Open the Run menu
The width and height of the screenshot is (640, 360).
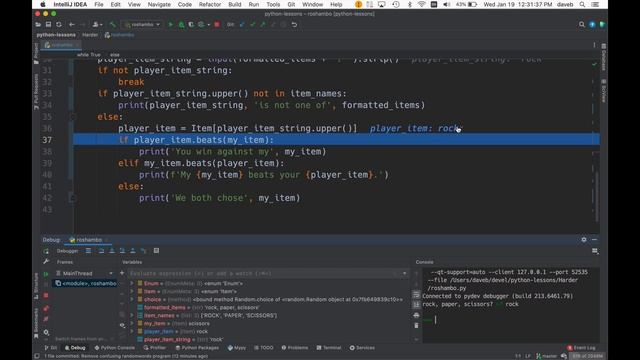point(253,4)
